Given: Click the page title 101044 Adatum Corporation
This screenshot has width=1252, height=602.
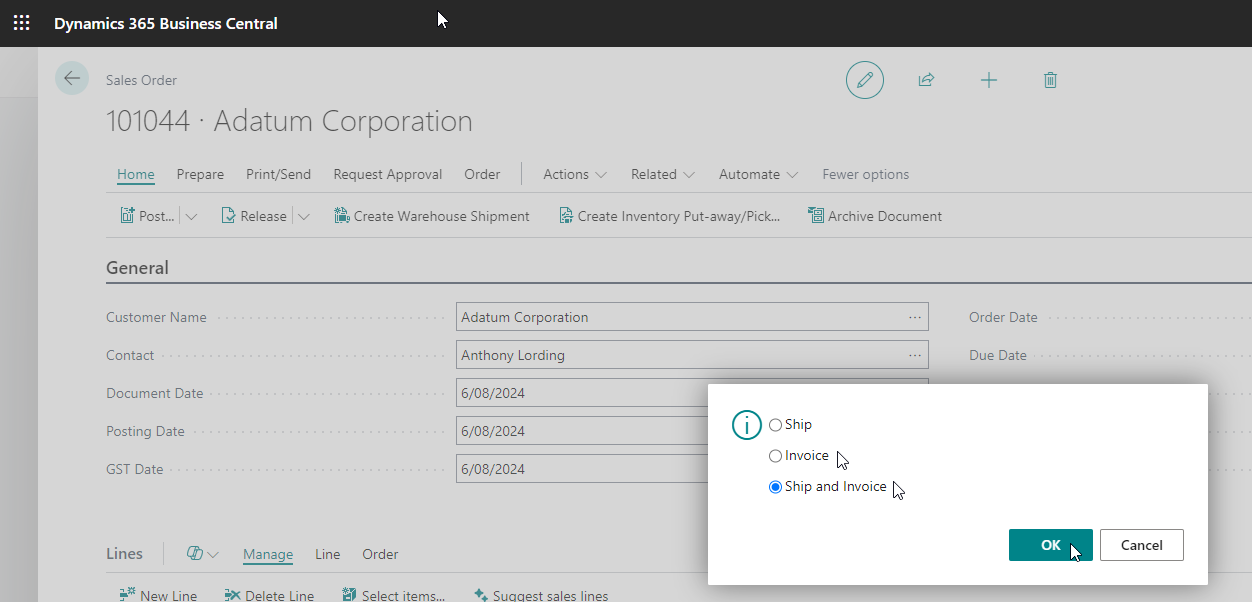Looking at the screenshot, I should (x=289, y=121).
